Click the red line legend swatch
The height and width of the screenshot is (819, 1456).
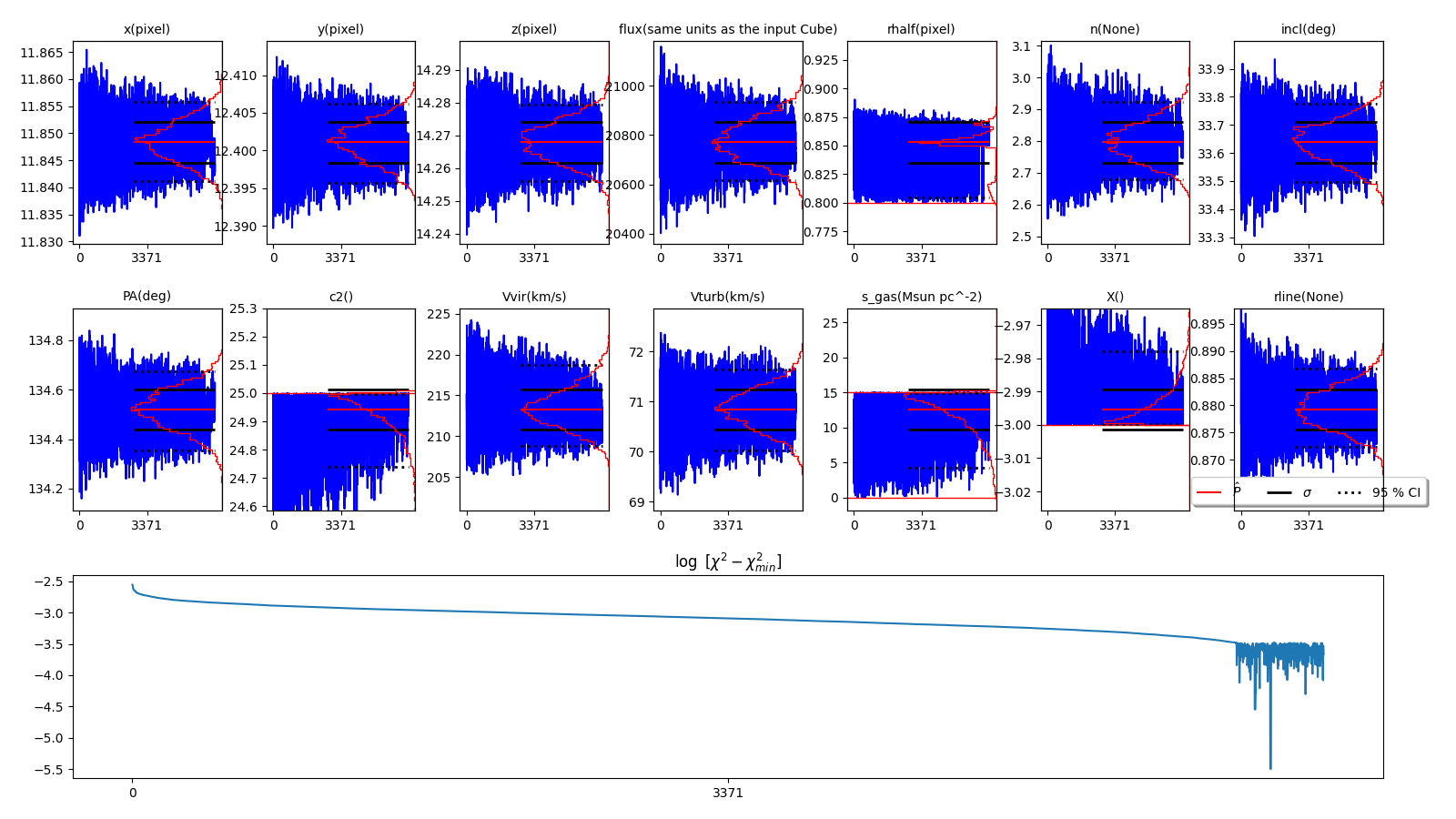point(1208,492)
